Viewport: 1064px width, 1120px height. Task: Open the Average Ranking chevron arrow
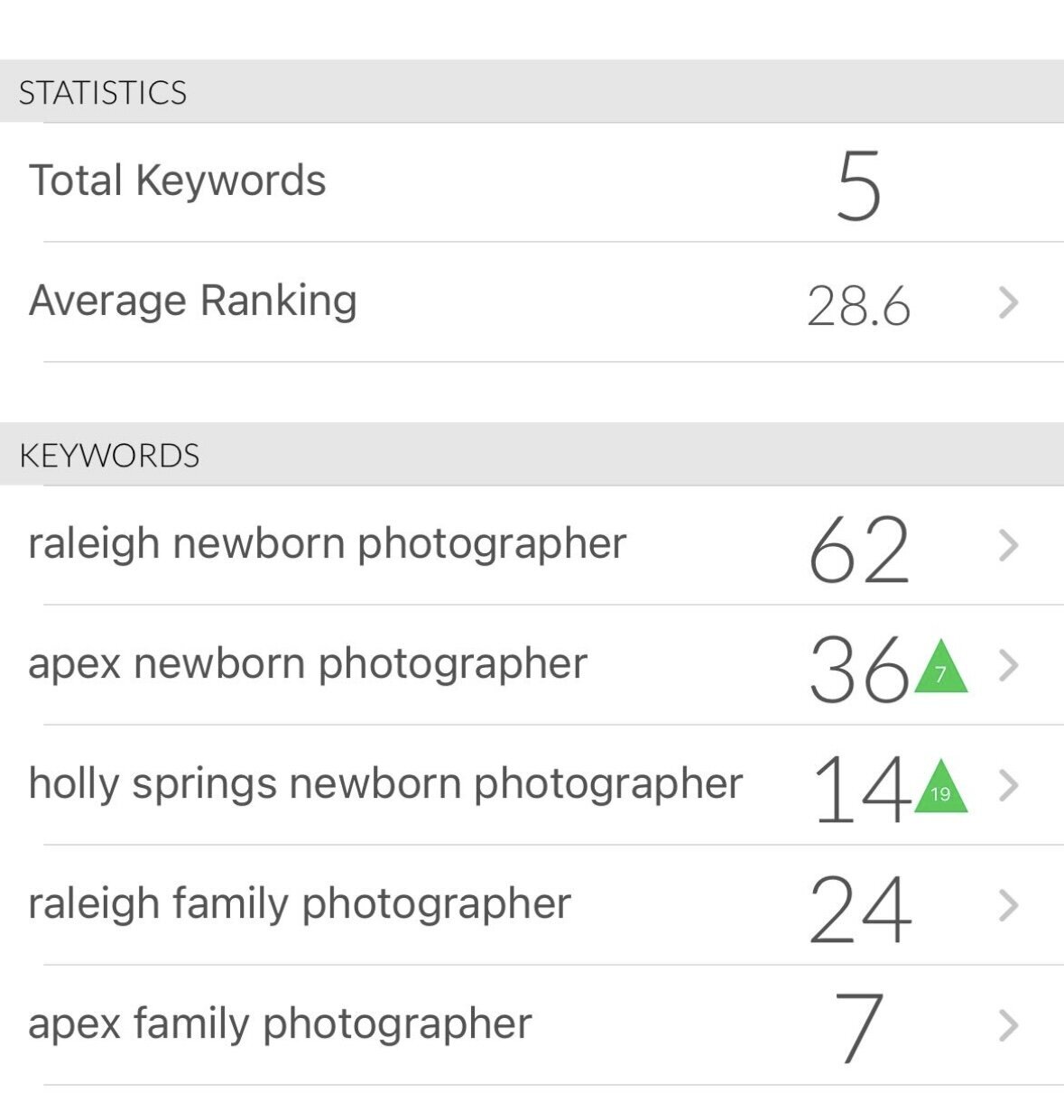[x=1008, y=303]
